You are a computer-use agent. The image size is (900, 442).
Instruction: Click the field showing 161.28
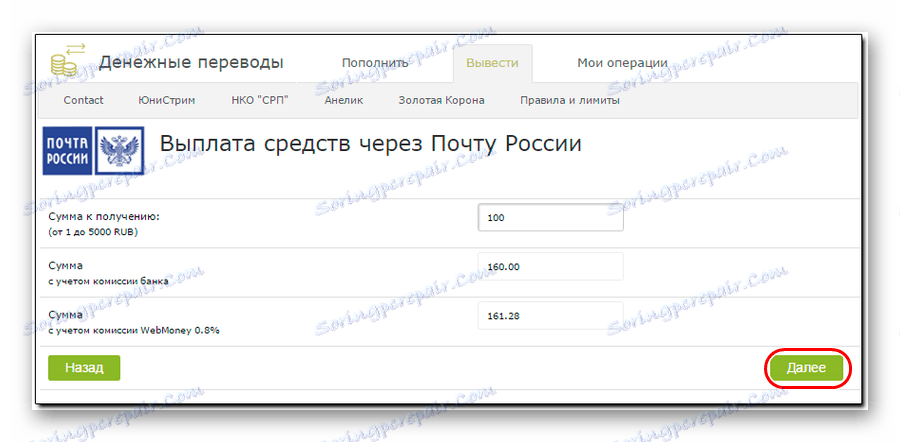550,316
